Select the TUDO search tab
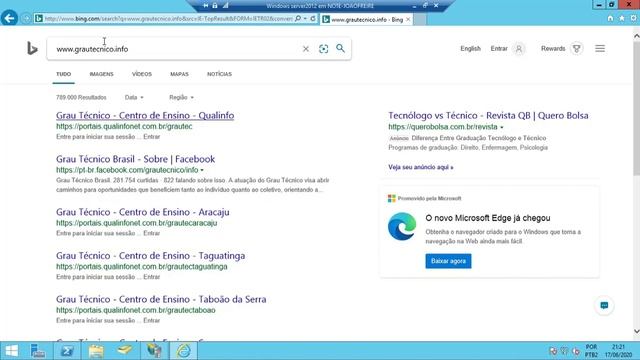 [x=63, y=74]
